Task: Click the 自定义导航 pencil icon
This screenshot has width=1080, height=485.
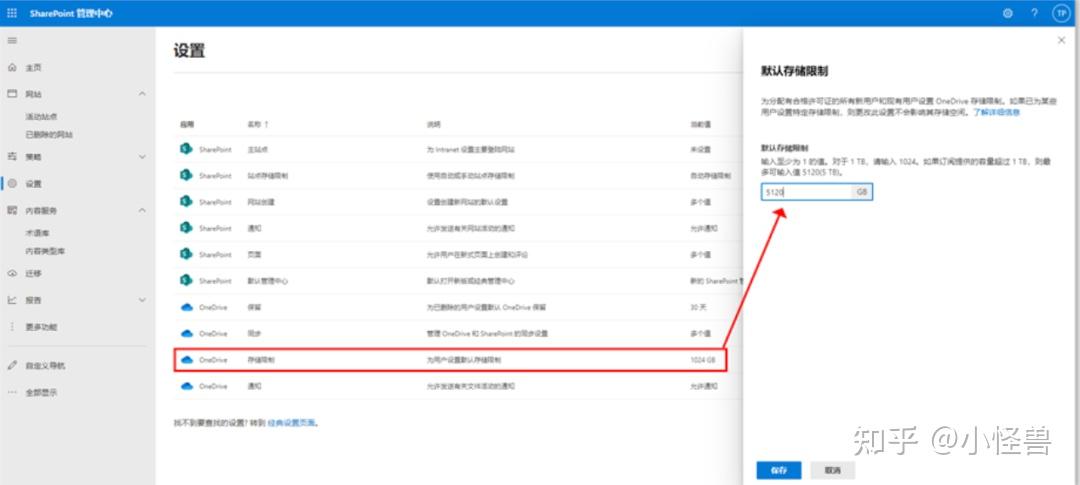Action: [12, 366]
